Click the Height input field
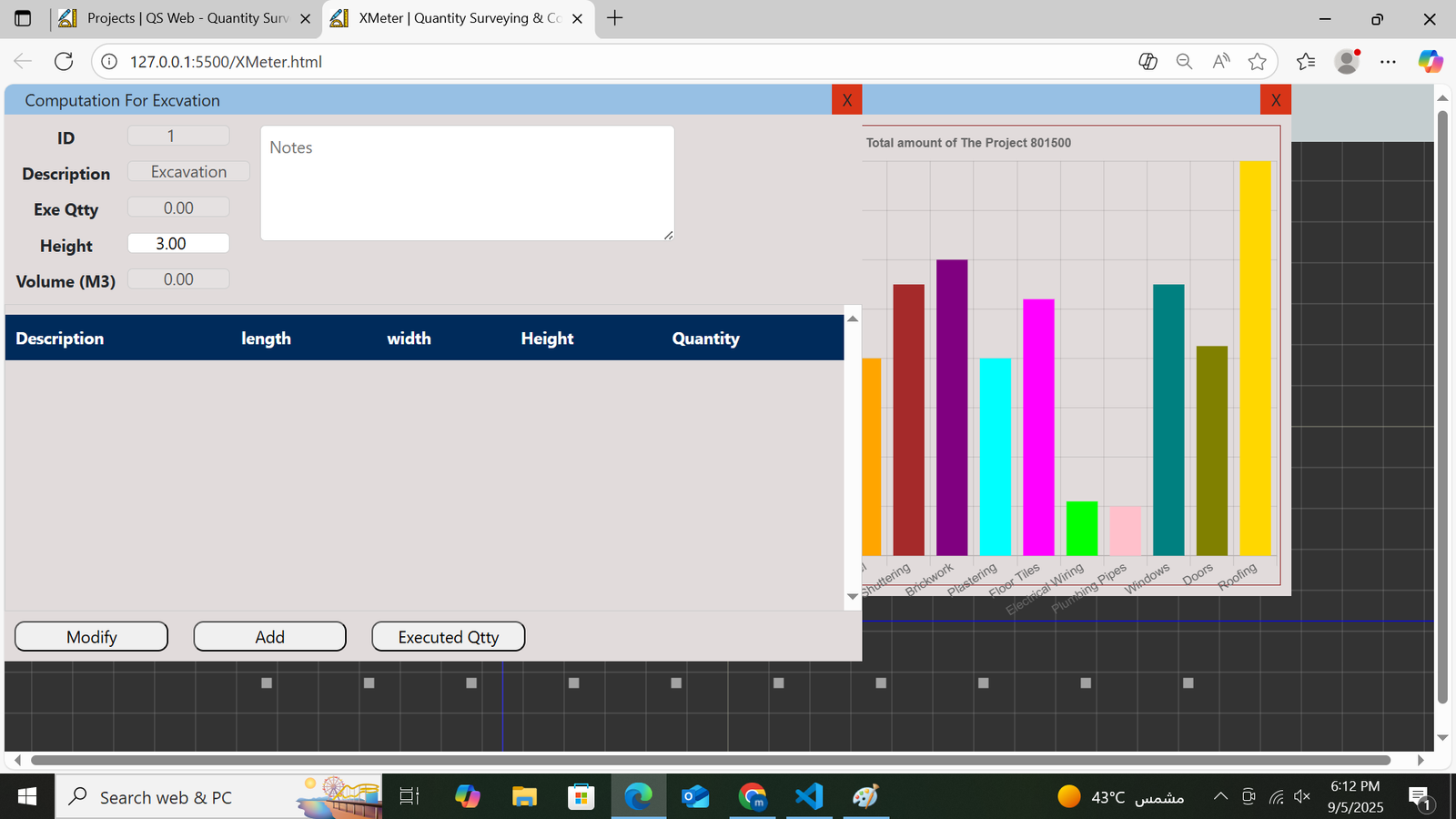Image resolution: width=1456 pixels, height=819 pixels. coord(178,244)
